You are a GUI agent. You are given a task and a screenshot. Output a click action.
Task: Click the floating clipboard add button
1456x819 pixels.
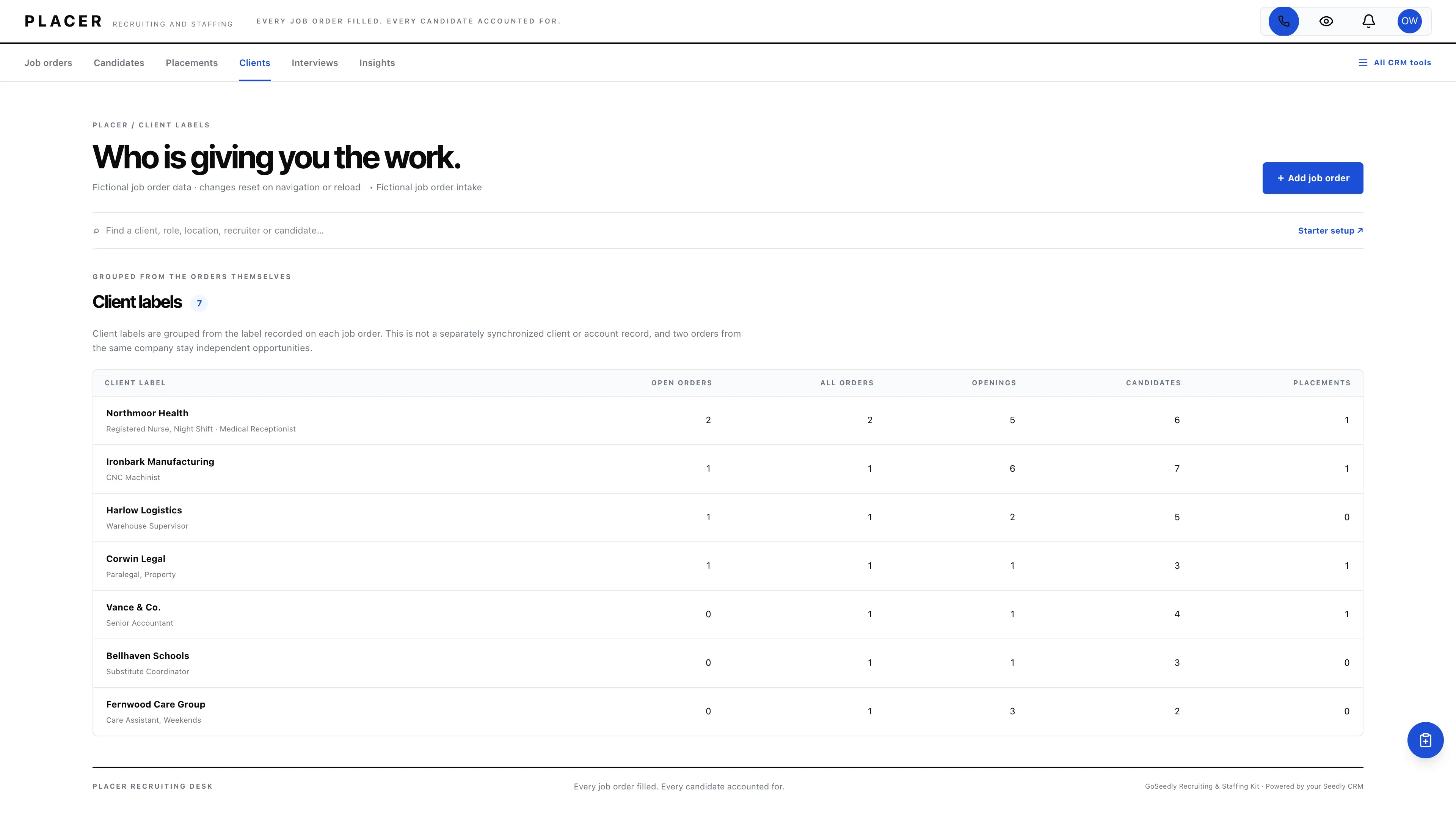coord(1425,740)
